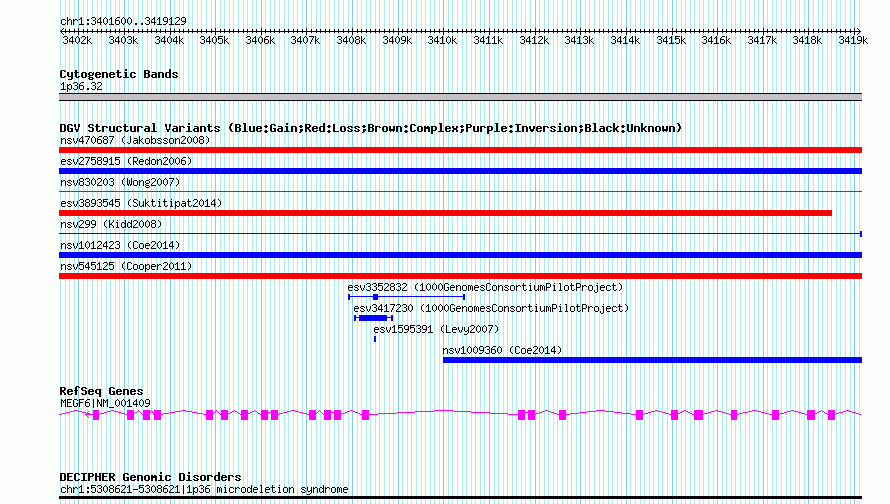Click the black DECIPHER microdeletion bar
The width and height of the screenshot is (890, 504).
pos(460,498)
